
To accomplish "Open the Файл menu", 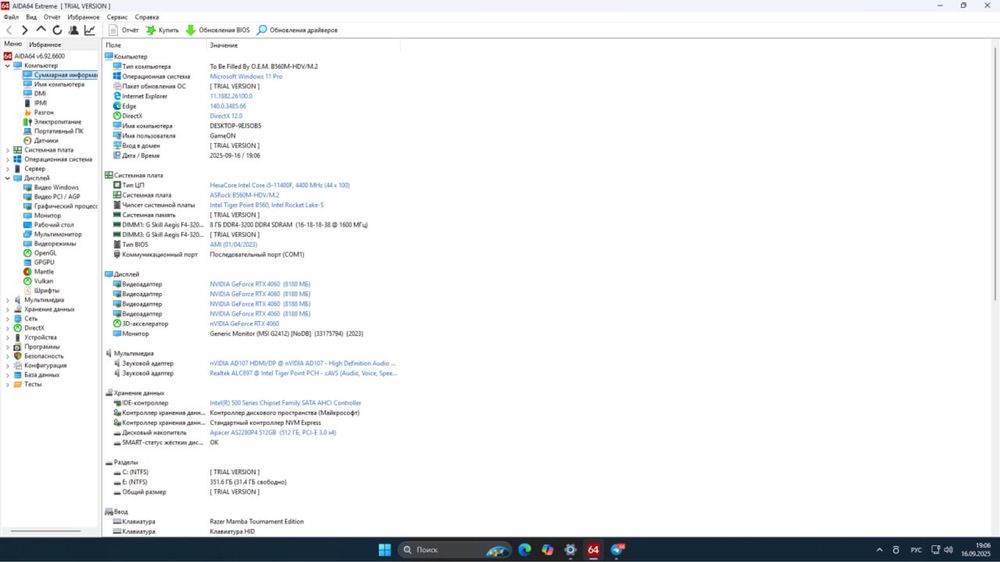I will (x=11, y=17).
